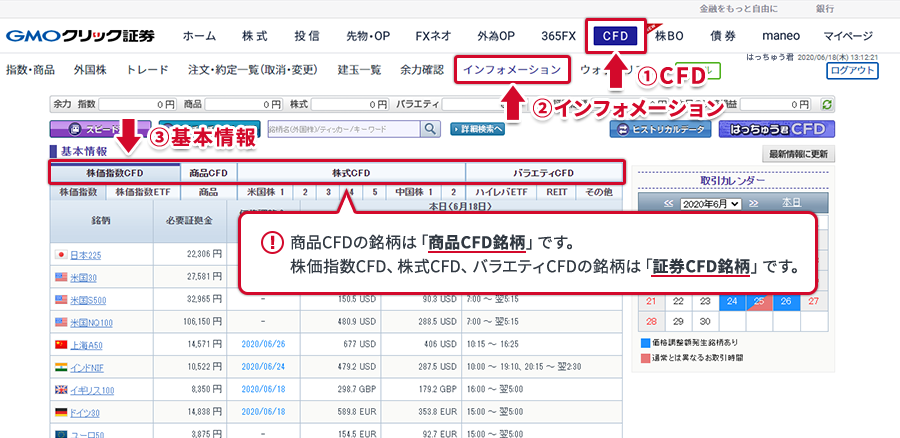Screen dimensions: 900x438
Task: Click the 本日 link in calendar
Action: pos(791,203)
